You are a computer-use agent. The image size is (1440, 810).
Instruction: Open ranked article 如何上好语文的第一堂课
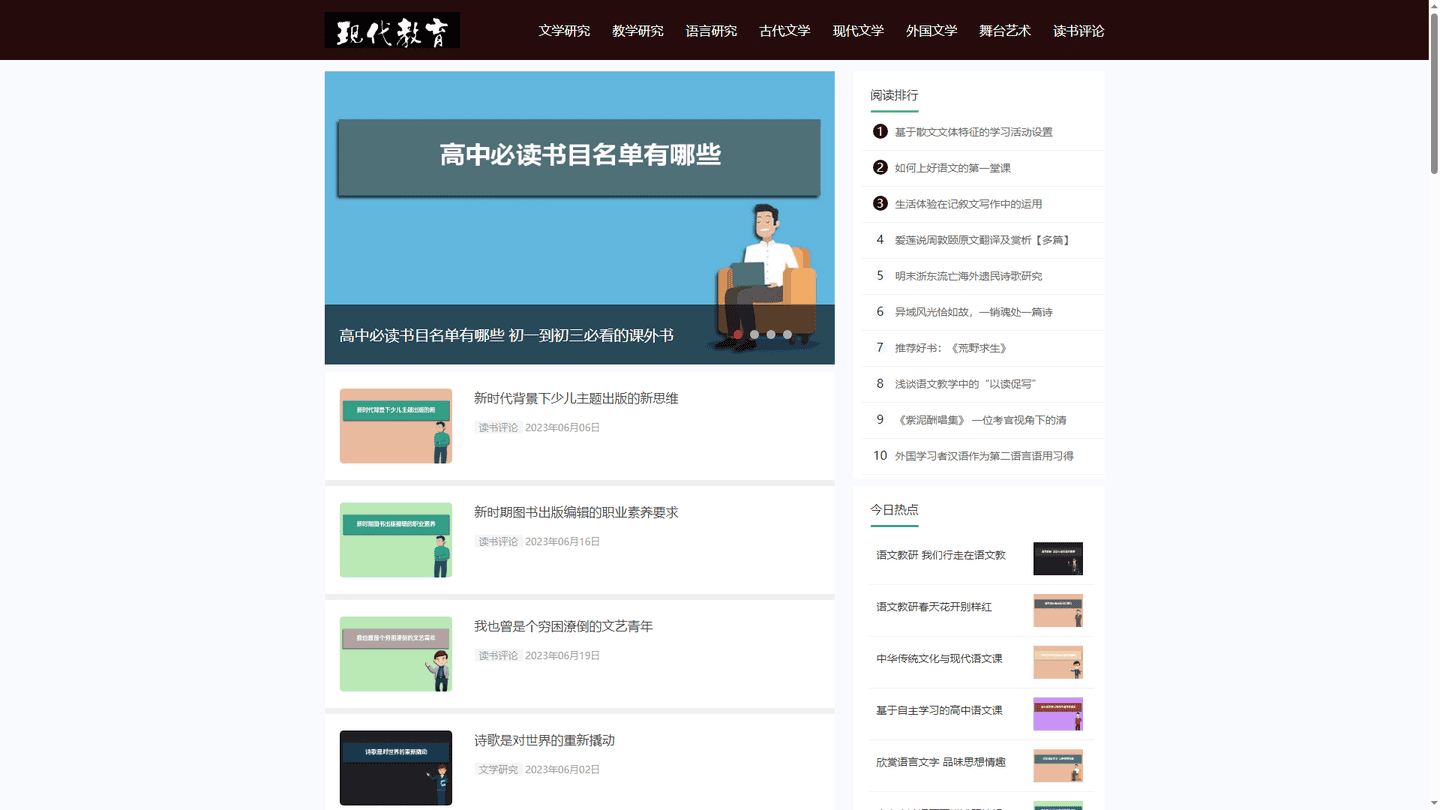tap(953, 168)
